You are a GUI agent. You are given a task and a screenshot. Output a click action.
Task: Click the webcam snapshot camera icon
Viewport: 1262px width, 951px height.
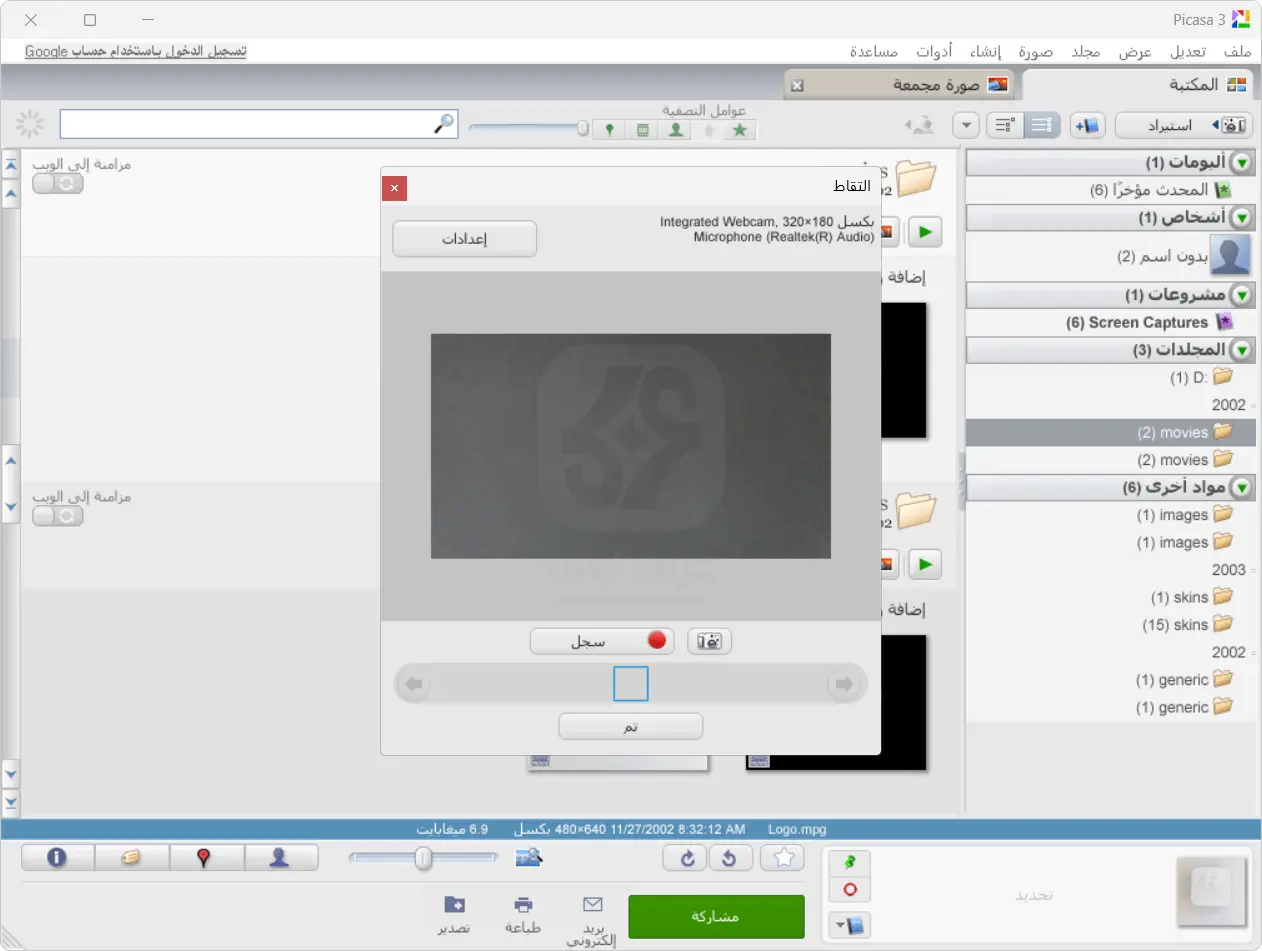pos(710,641)
